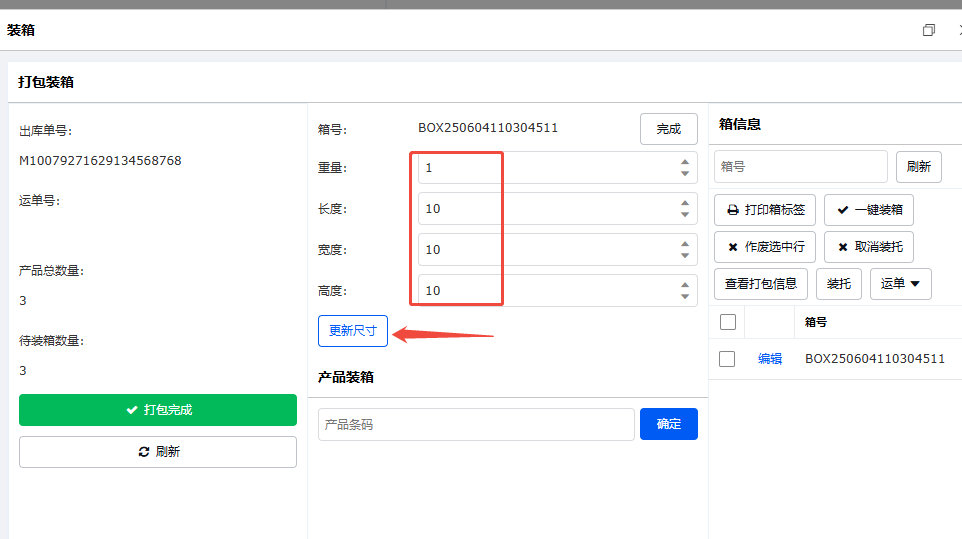Click BOX250604110304511 in the 箱信息 table row
Viewport: 962px width, 539px height.
875,359
